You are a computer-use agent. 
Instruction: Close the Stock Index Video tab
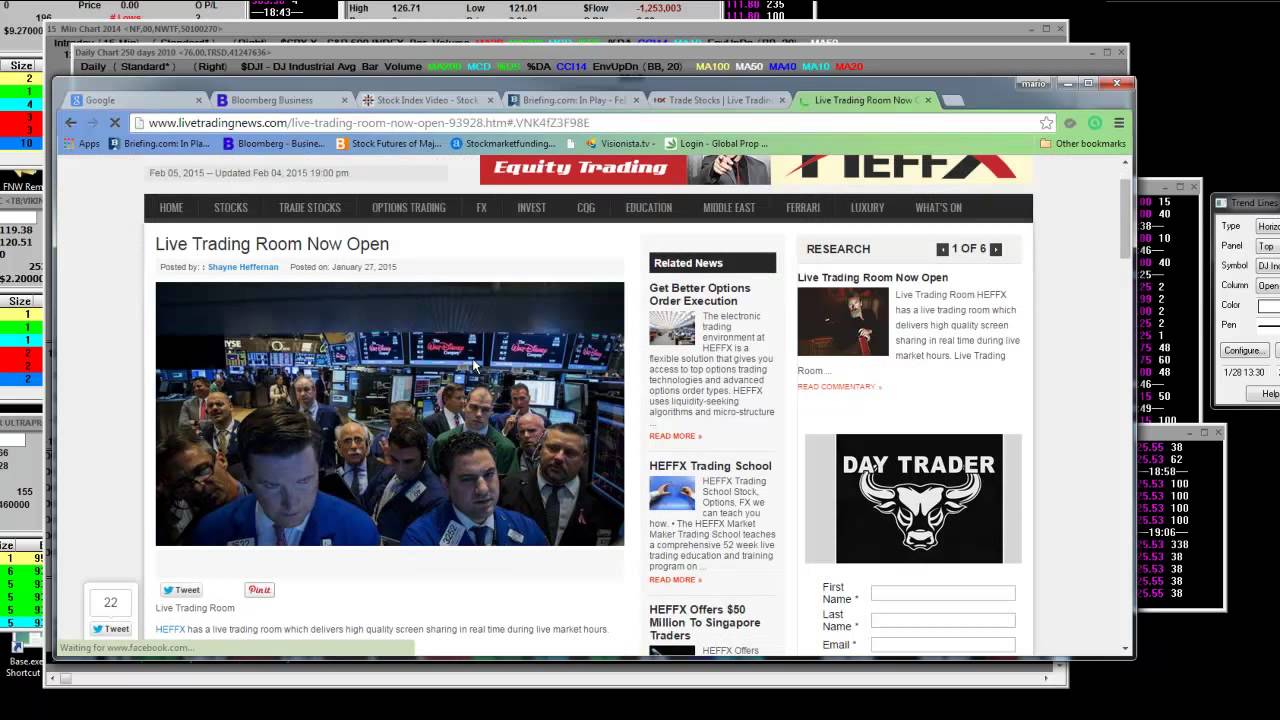(x=491, y=100)
